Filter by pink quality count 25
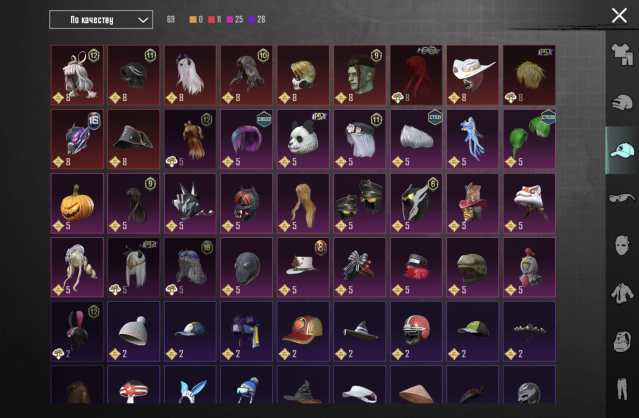 tap(235, 20)
